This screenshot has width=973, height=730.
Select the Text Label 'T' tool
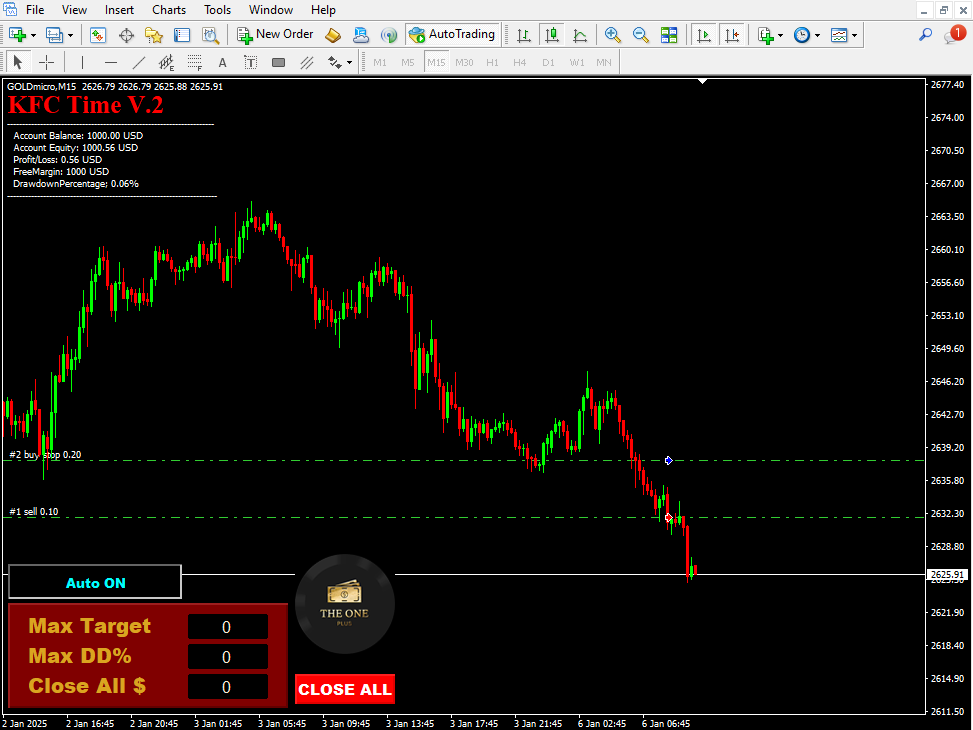click(x=250, y=62)
